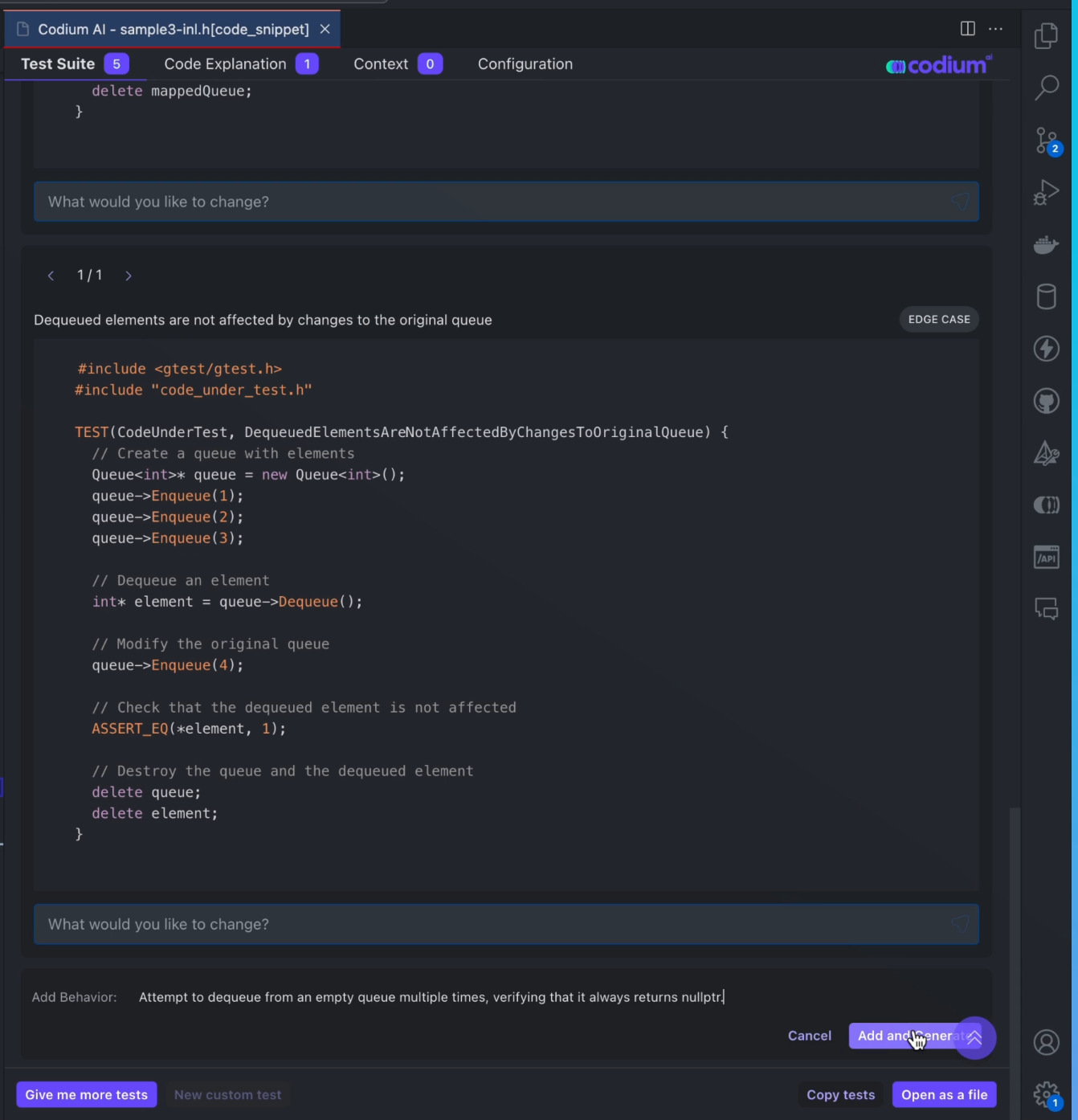Open the /API extension view

(x=1046, y=557)
